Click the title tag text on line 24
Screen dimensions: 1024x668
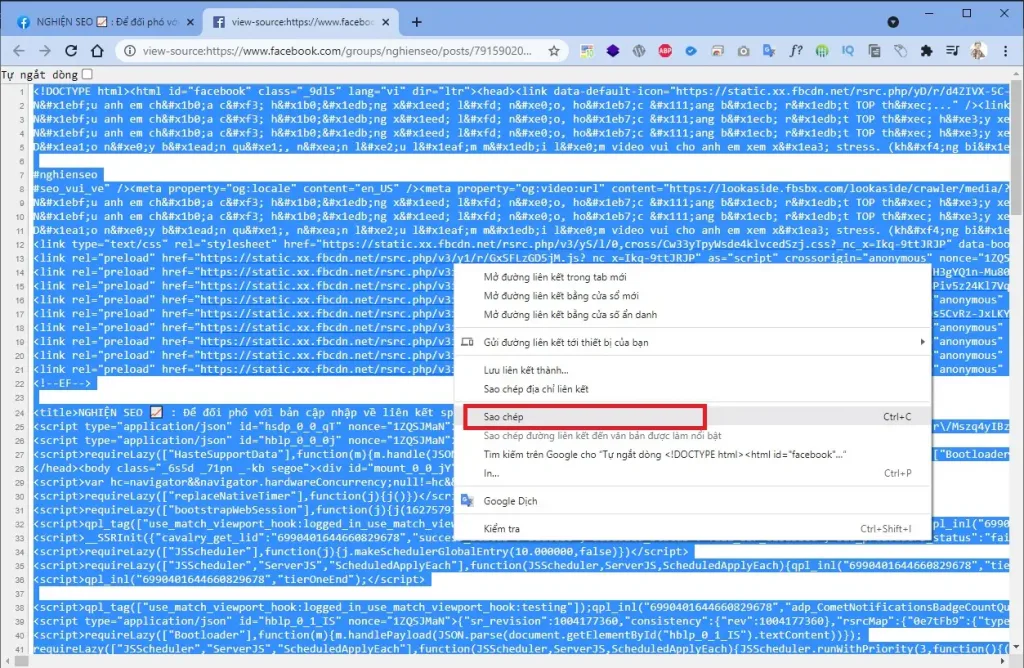point(244,413)
